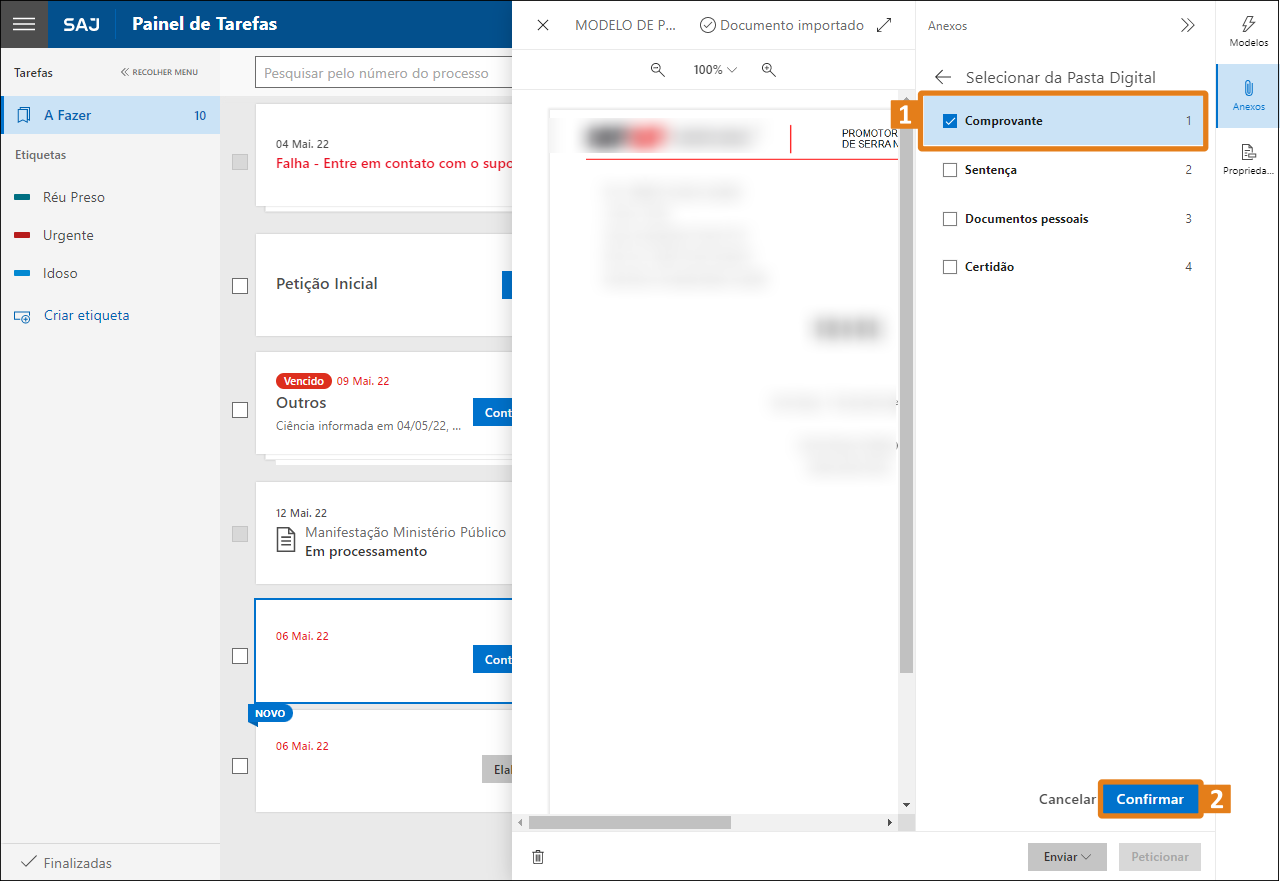The image size is (1280, 881).
Task: Check the Sentença checkbox
Action: tap(950, 170)
